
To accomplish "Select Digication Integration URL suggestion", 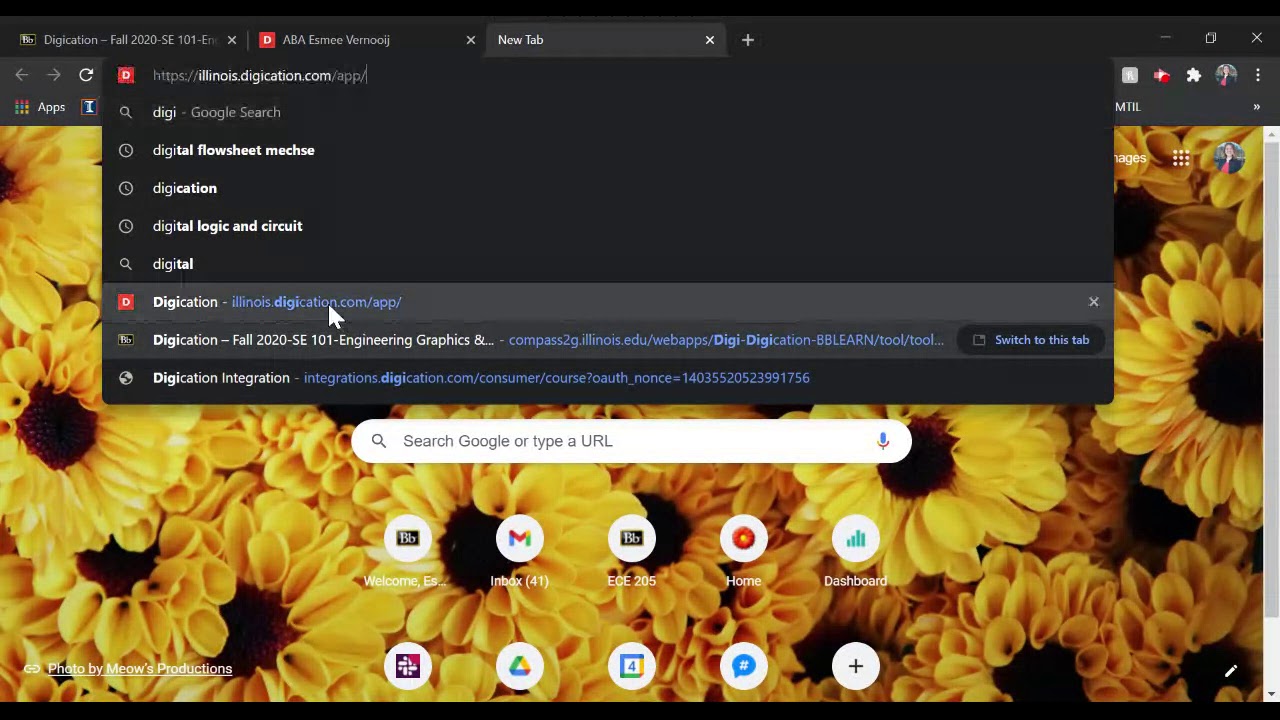I will pos(607,378).
